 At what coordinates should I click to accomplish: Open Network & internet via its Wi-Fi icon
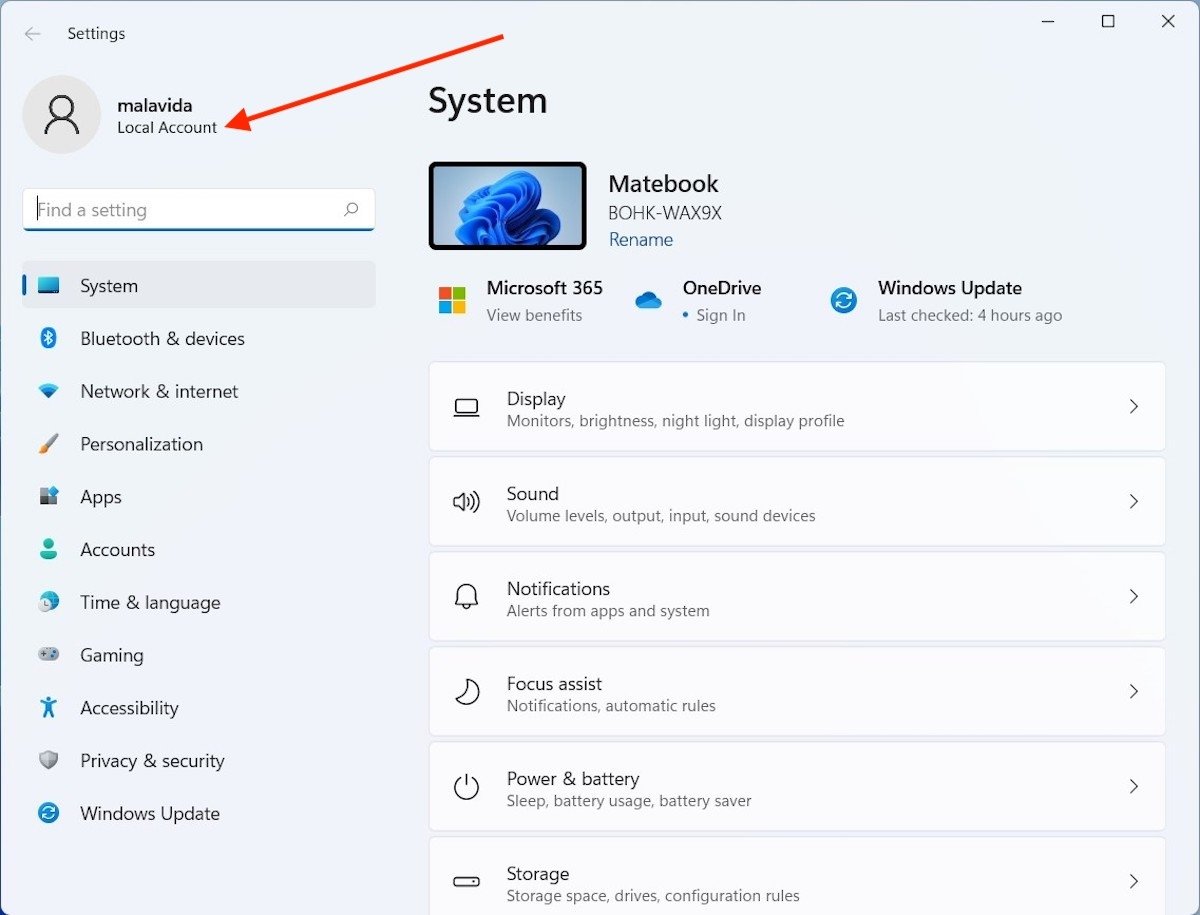(48, 391)
